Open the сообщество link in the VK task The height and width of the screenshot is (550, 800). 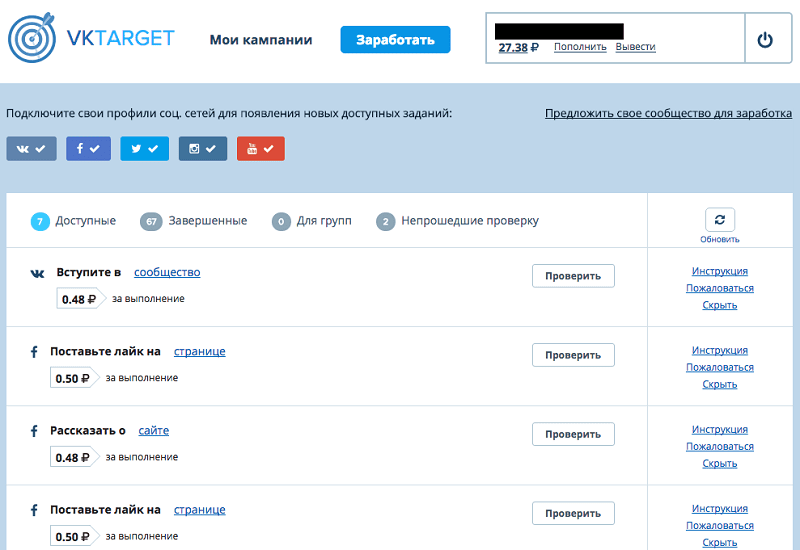coord(167,272)
